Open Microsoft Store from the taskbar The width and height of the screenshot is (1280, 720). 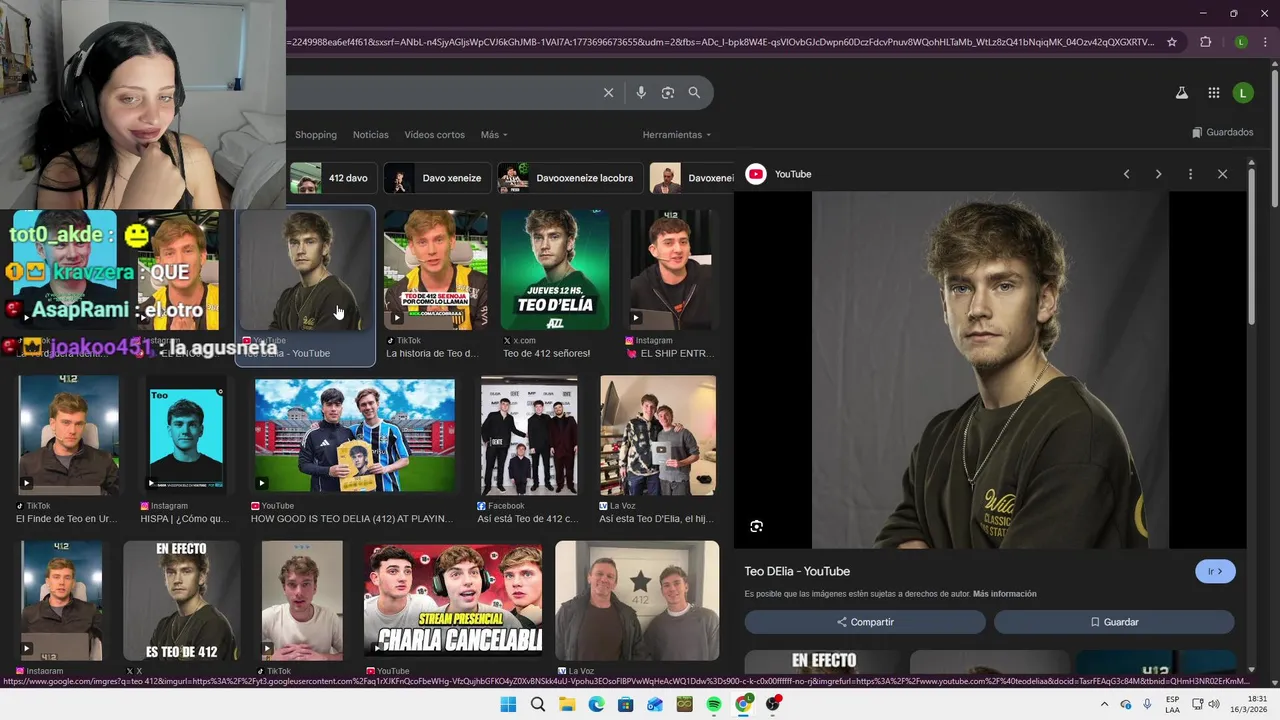[x=626, y=704]
